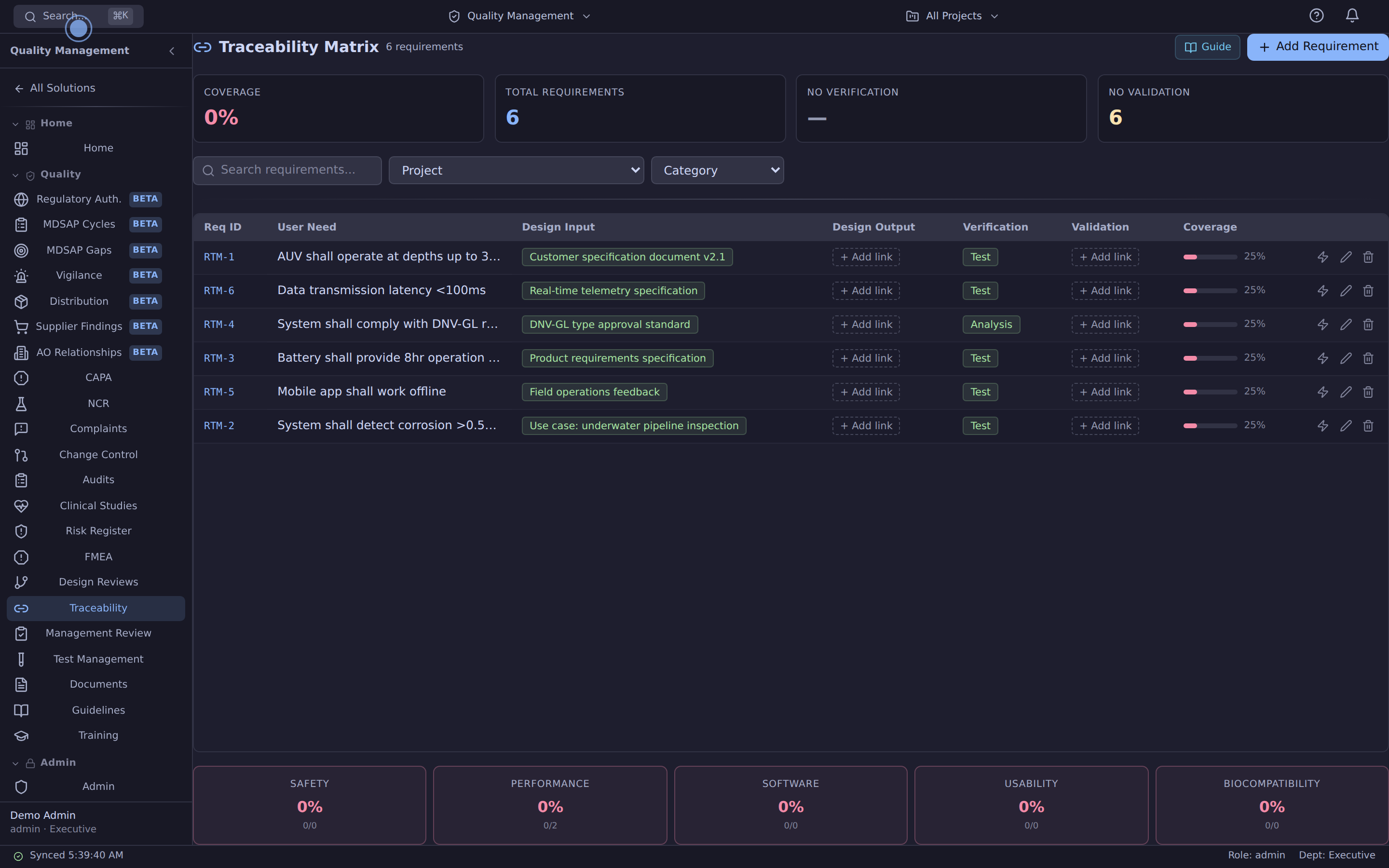
Task: Edit requirement RTM-6 with pencil icon
Action: point(1346,291)
